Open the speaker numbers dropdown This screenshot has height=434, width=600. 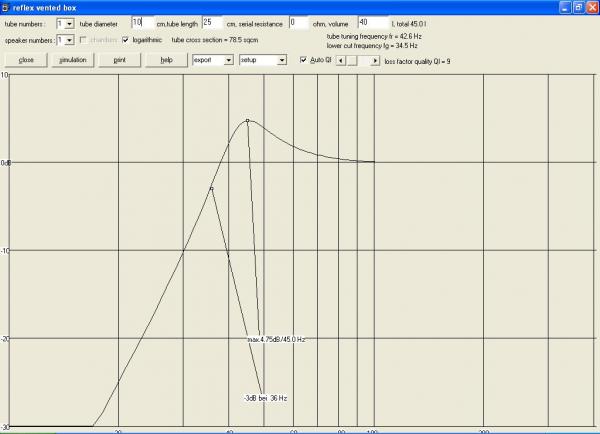pyautogui.click(x=69, y=40)
